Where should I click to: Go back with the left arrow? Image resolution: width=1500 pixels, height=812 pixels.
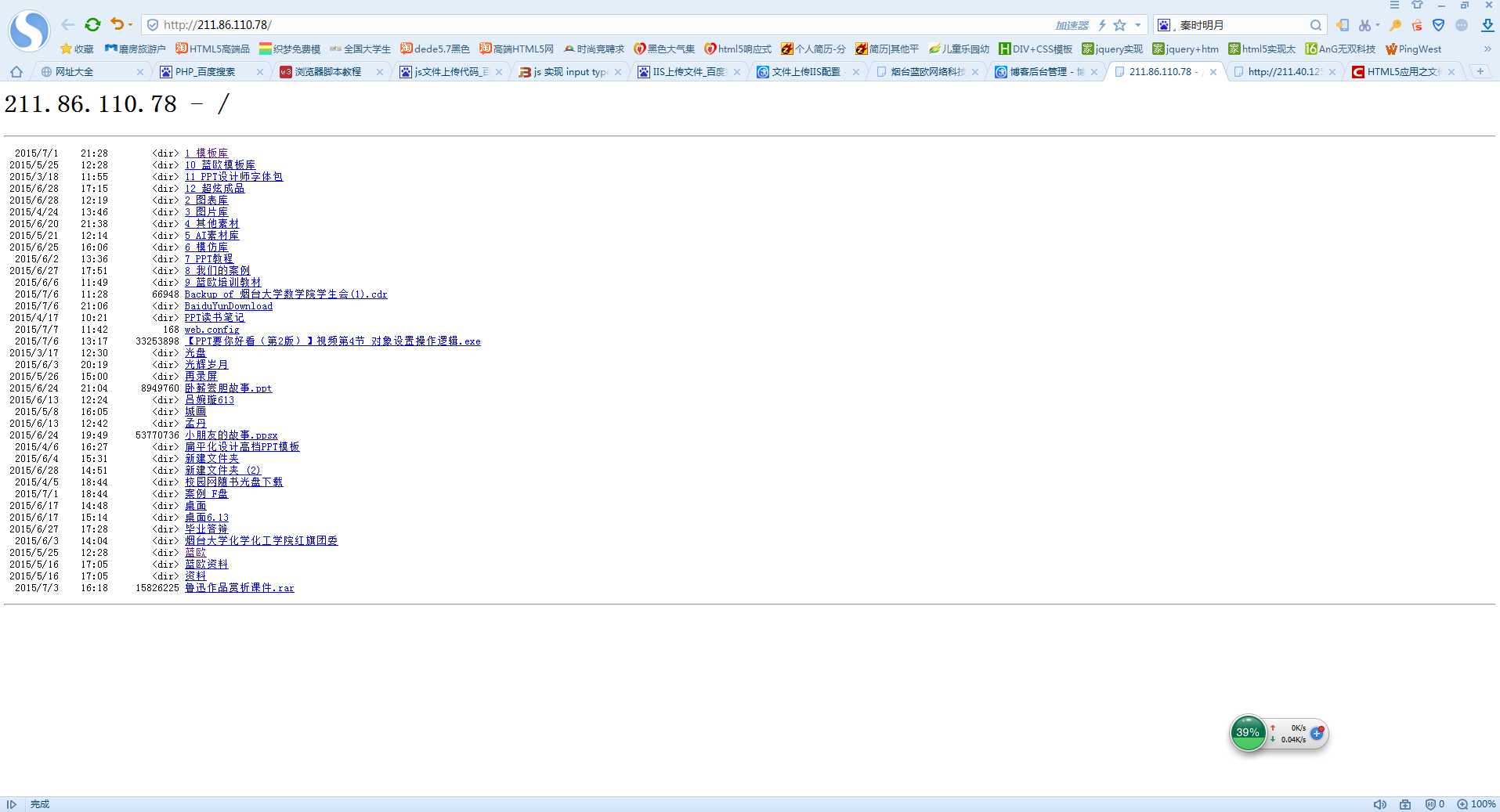(68, 25)
